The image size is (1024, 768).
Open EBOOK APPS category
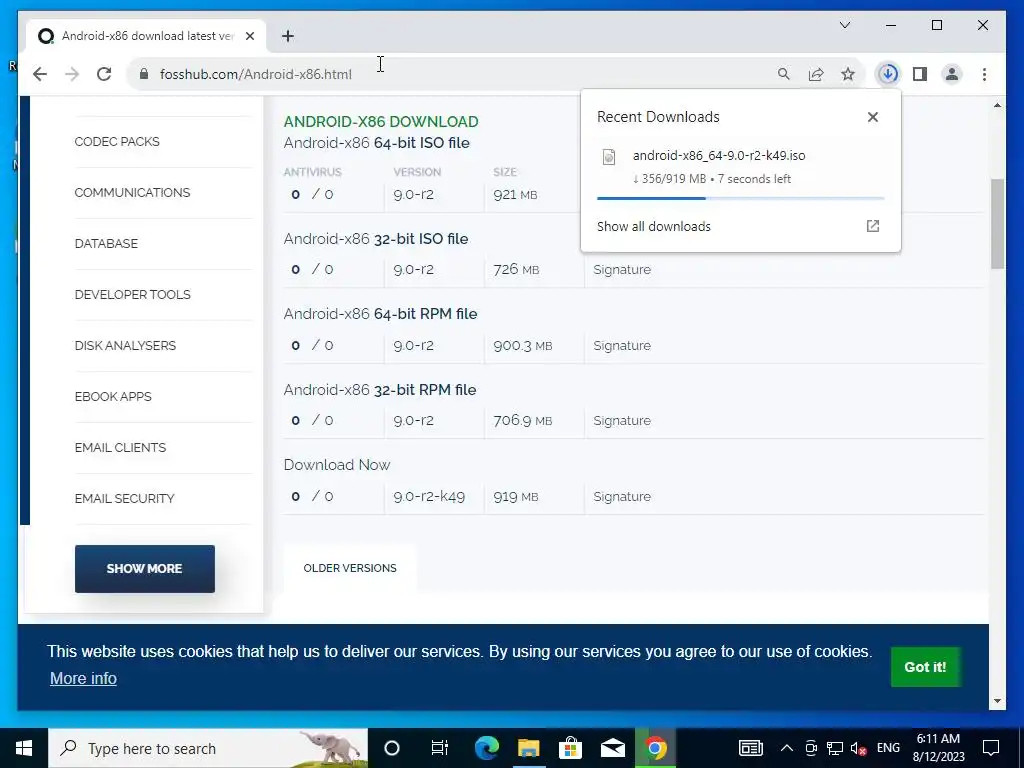click(113, 396)
